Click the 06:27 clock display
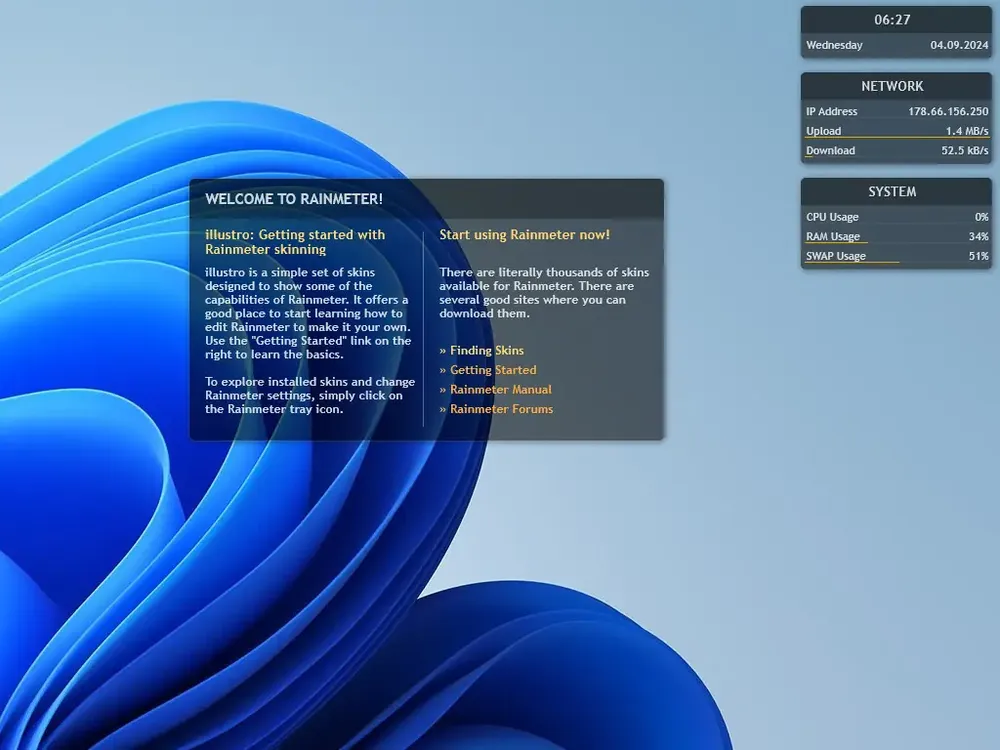The height and width of the screenshot is (750, 1000). tap(892, 20)
